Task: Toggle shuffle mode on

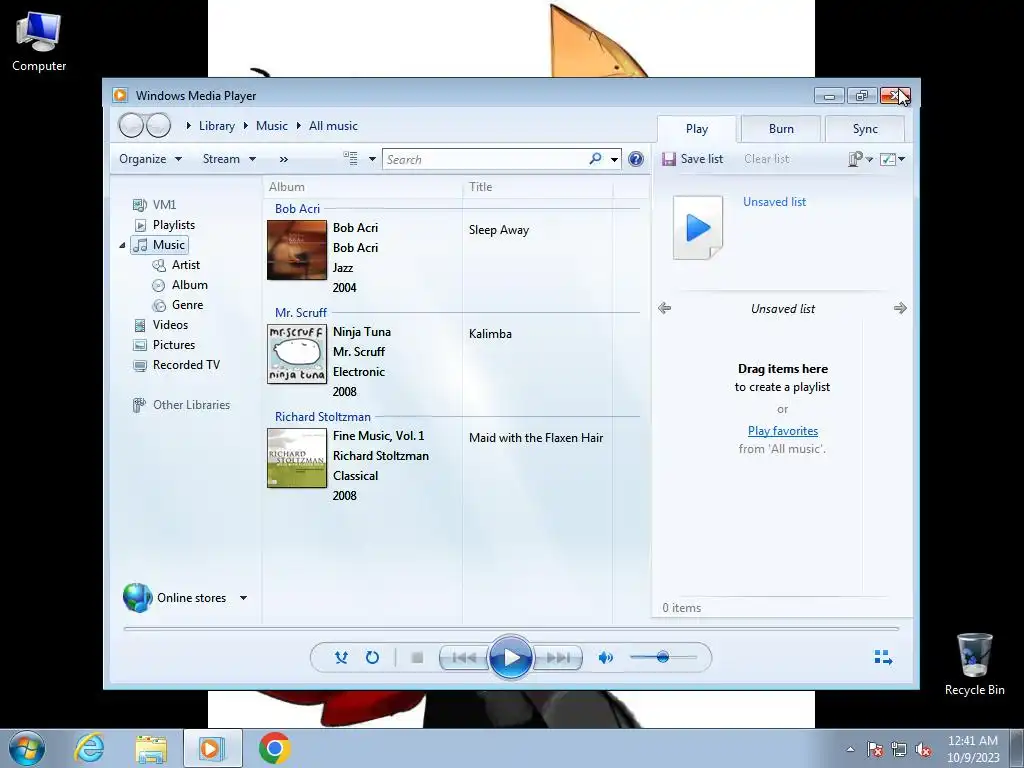Action: [341, 658]
